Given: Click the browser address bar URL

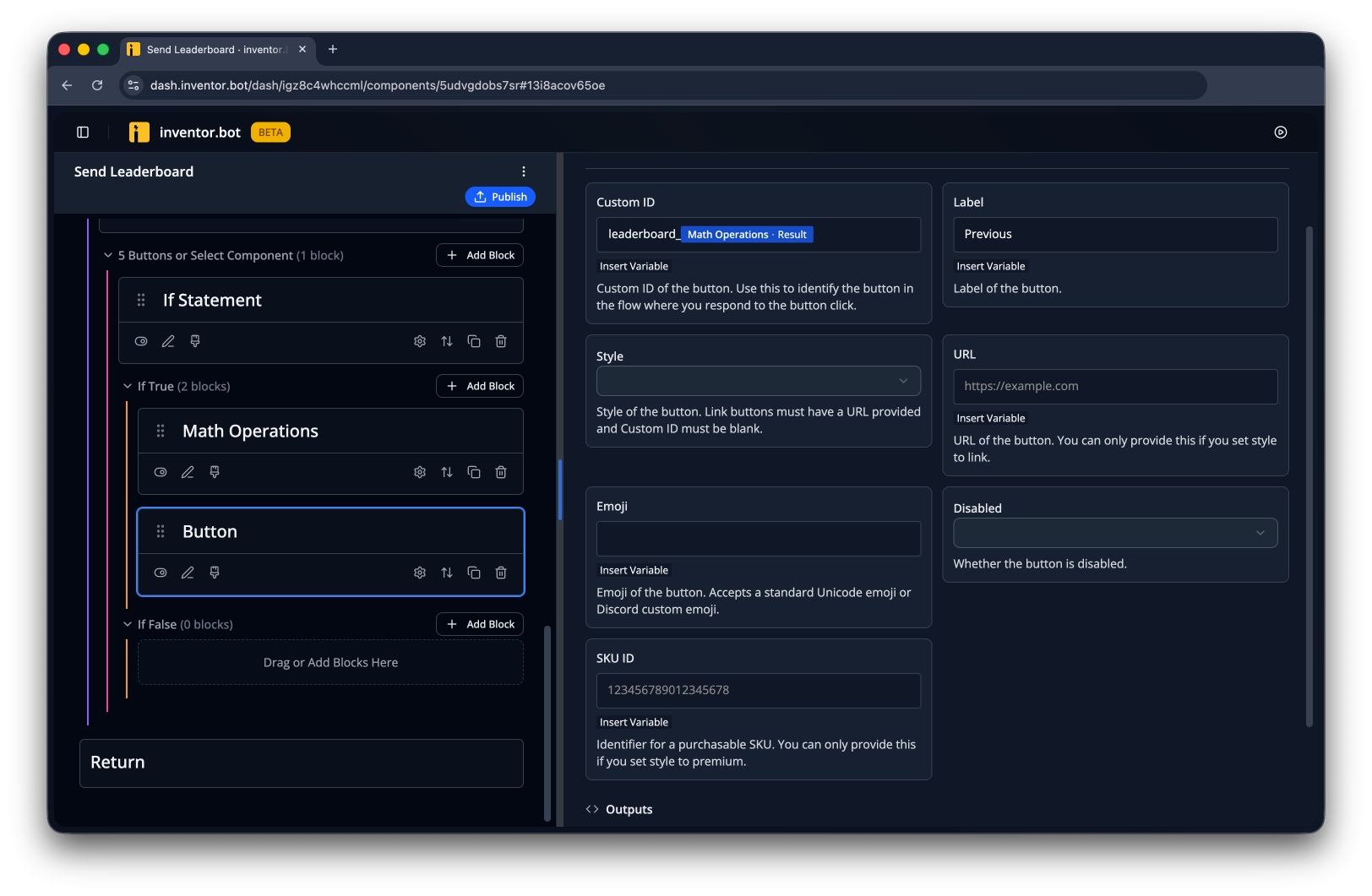Looking at the screenshot, I should click(378, 85).
